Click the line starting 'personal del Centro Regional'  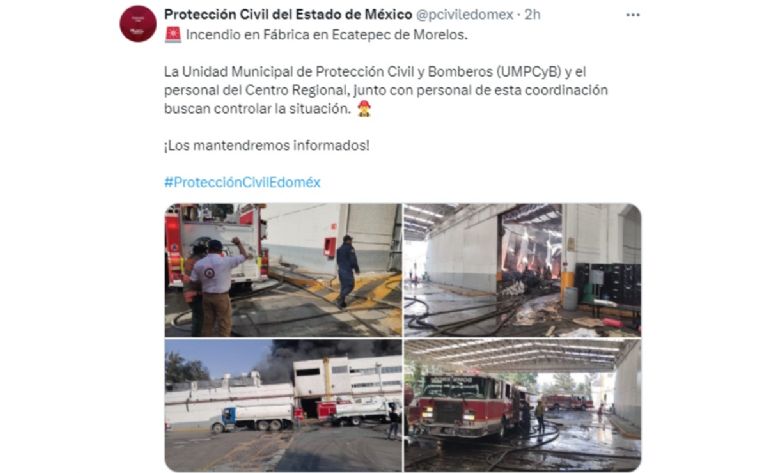pyautogui.click(x=385, y=91)
